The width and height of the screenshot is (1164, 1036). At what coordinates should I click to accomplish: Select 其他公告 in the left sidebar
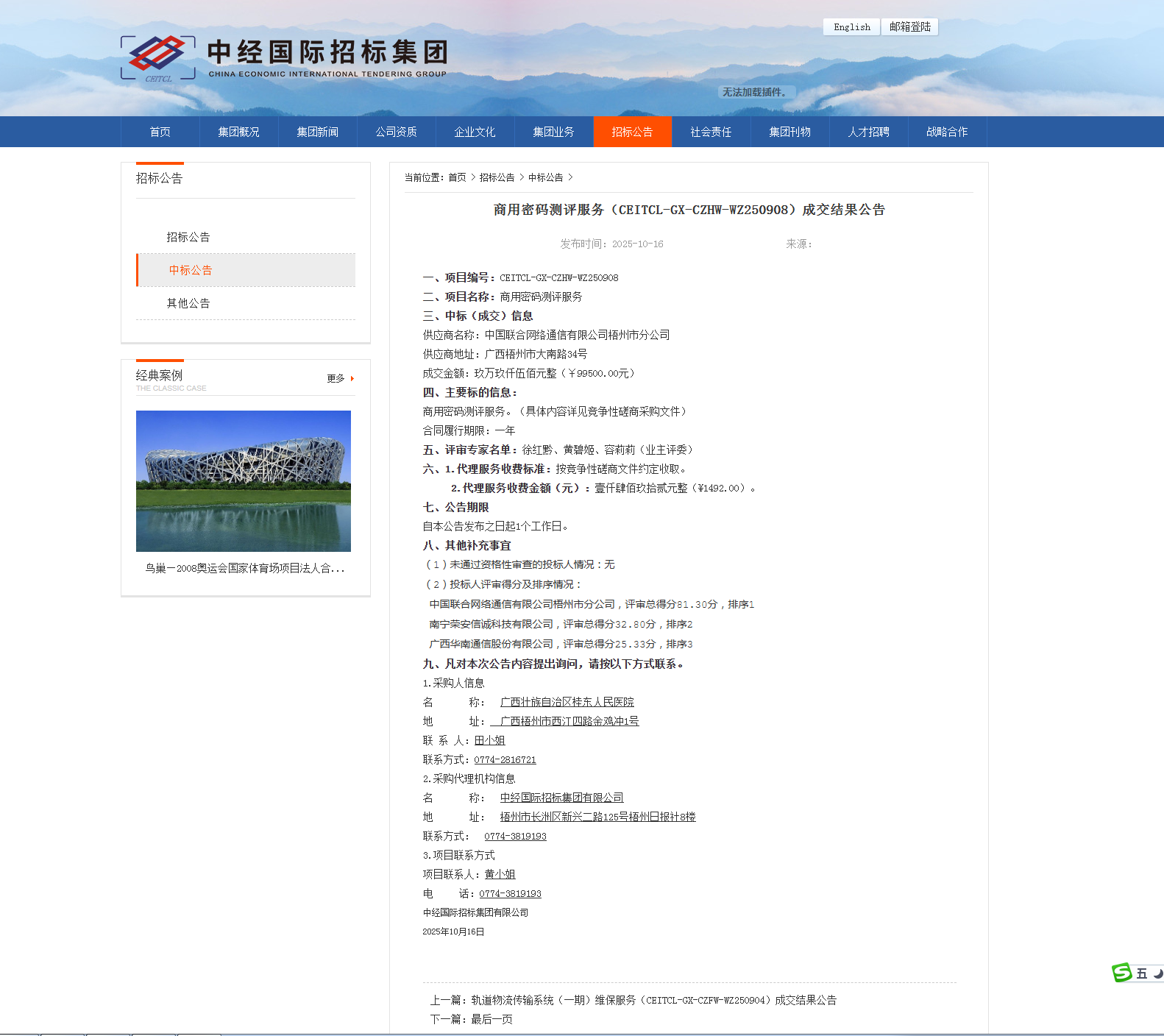(188, 303)
